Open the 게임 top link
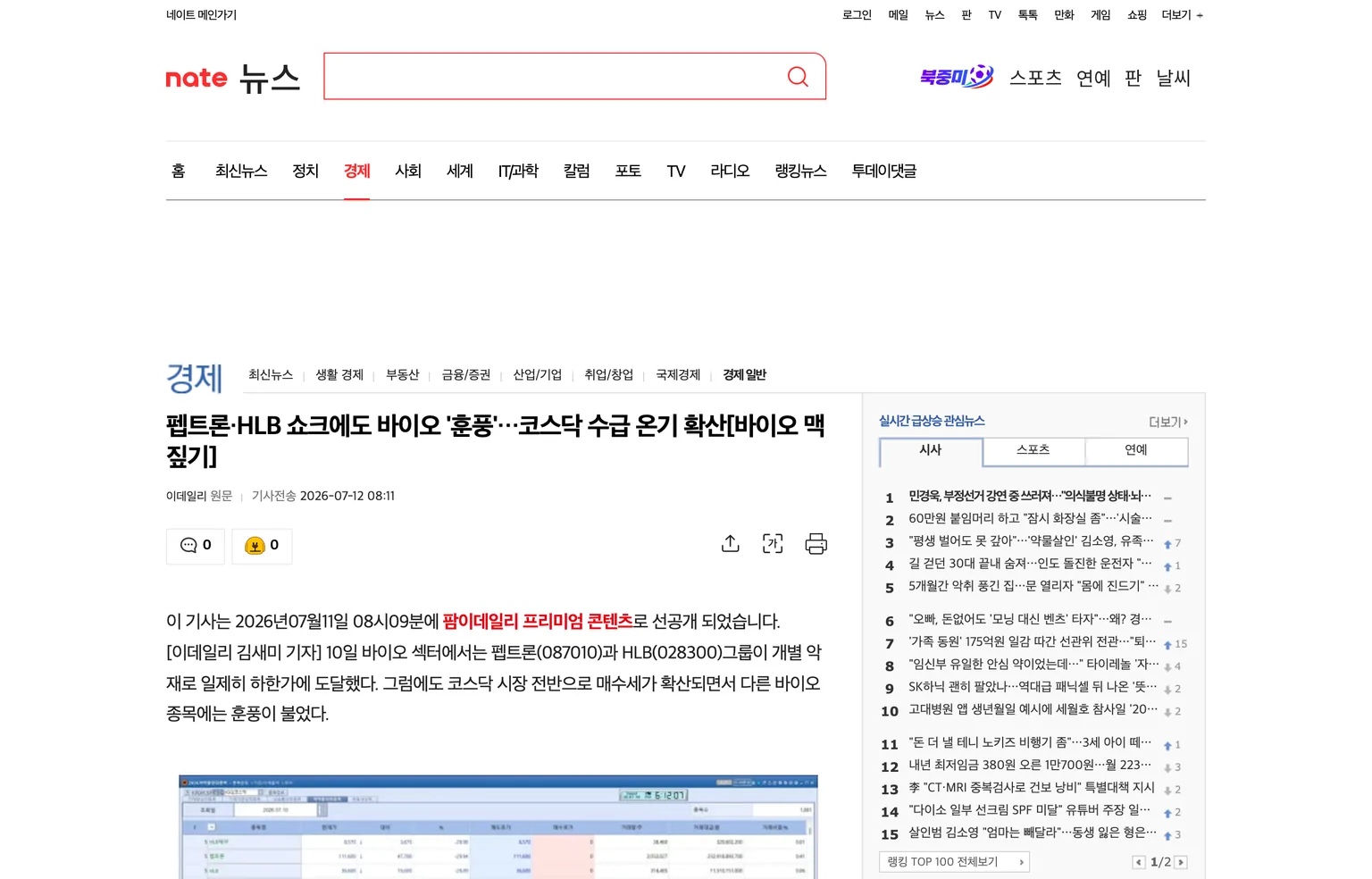This screenshot has height=879, width=1372. tap(1100, 15)
